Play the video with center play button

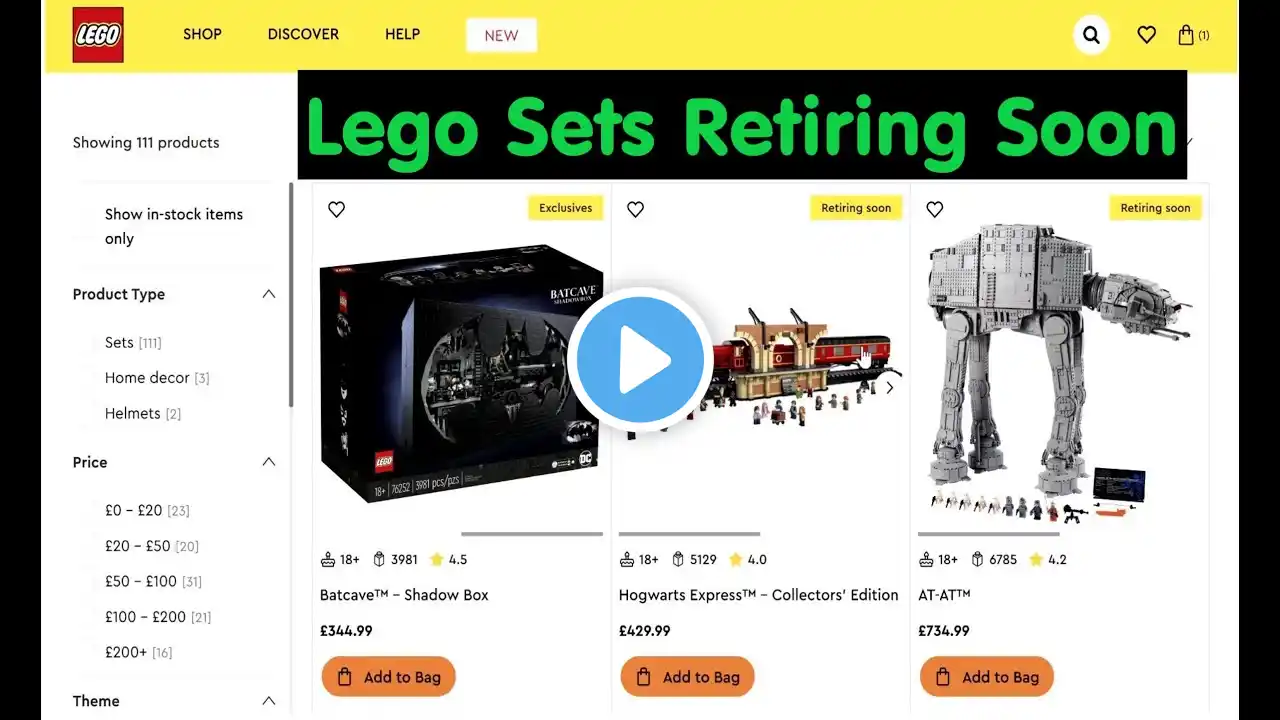coord(640,359)
